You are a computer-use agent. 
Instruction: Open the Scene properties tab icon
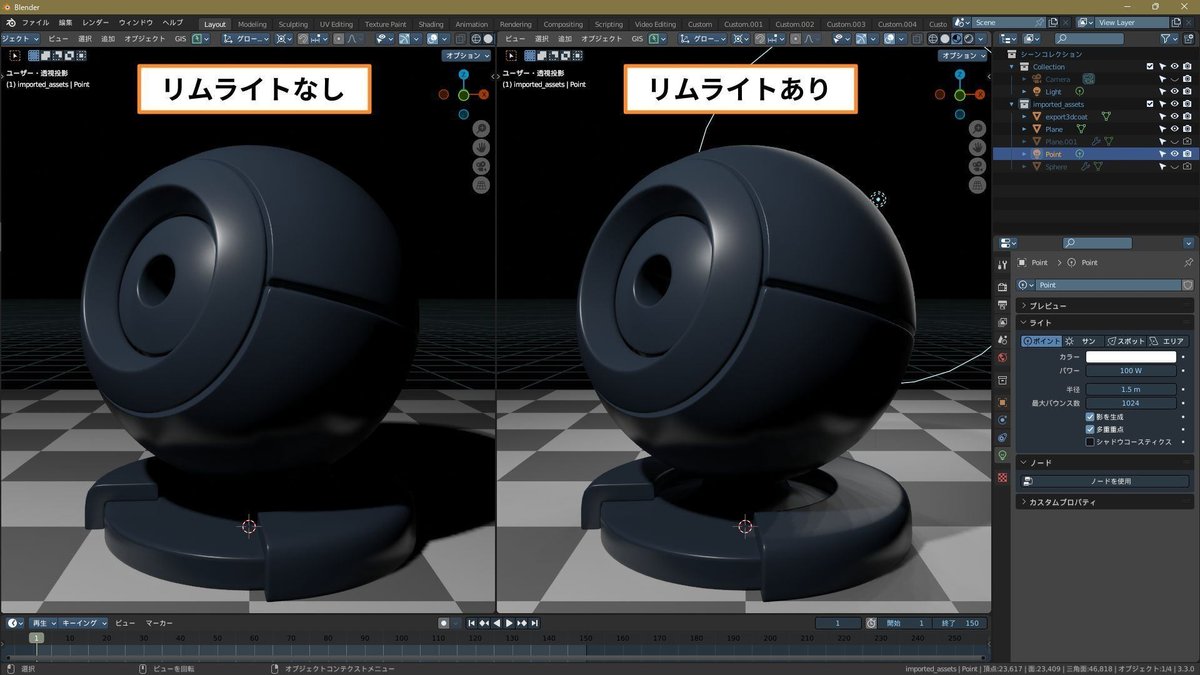pyautogui.click(x=1003, y=340)
